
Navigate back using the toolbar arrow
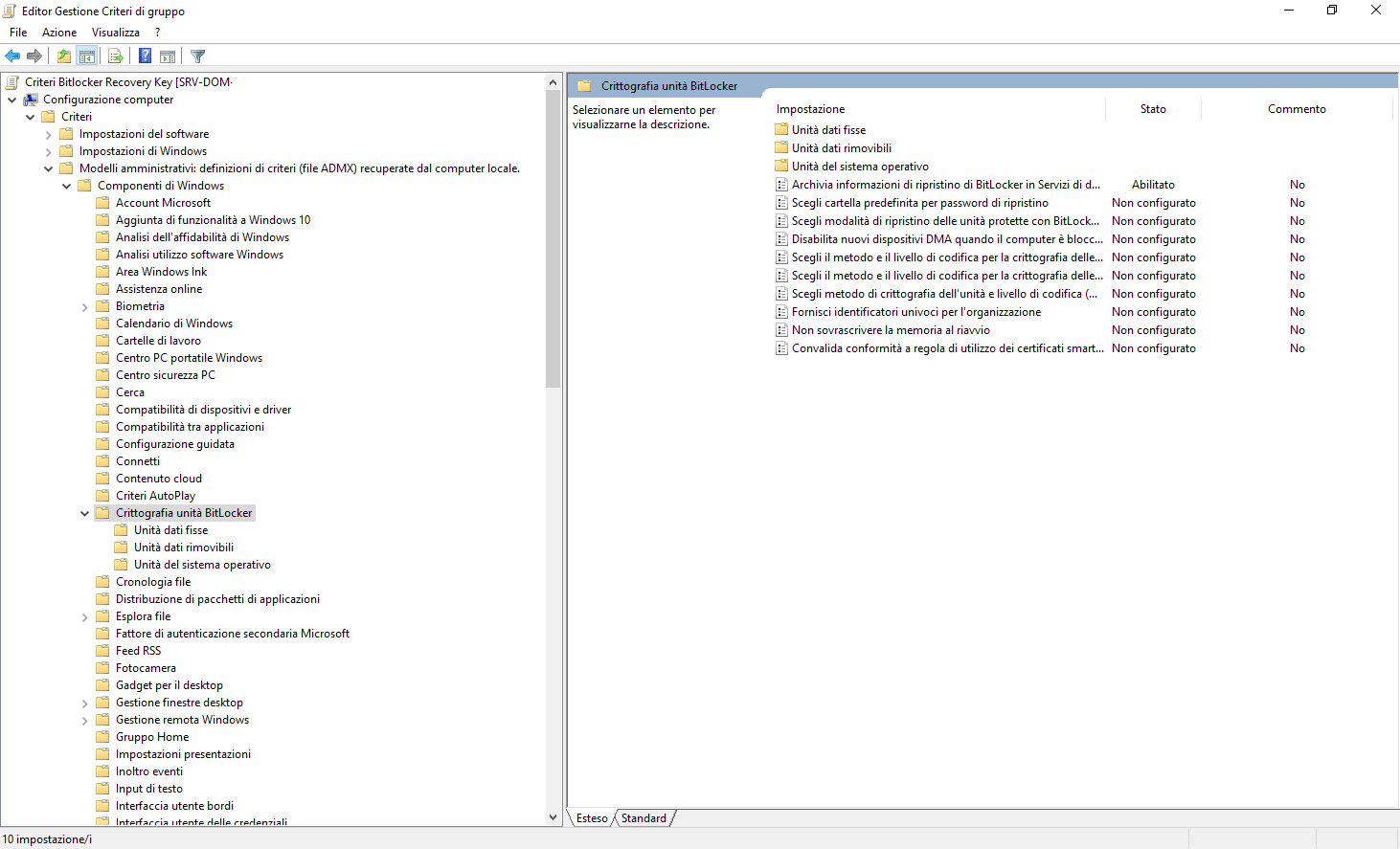coord(12,56)
